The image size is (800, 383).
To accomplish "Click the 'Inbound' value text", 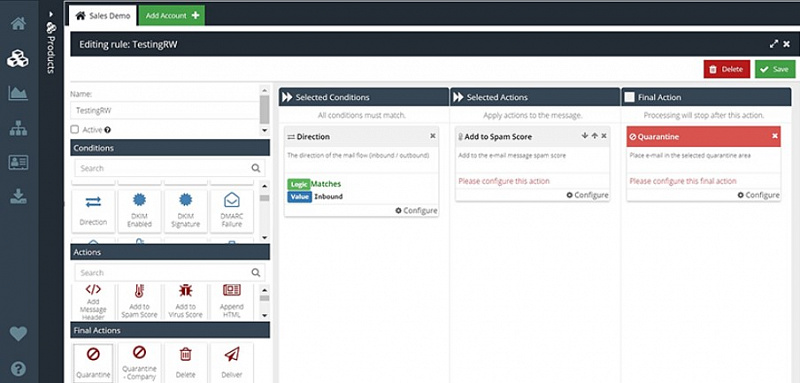I will point(329,197).
